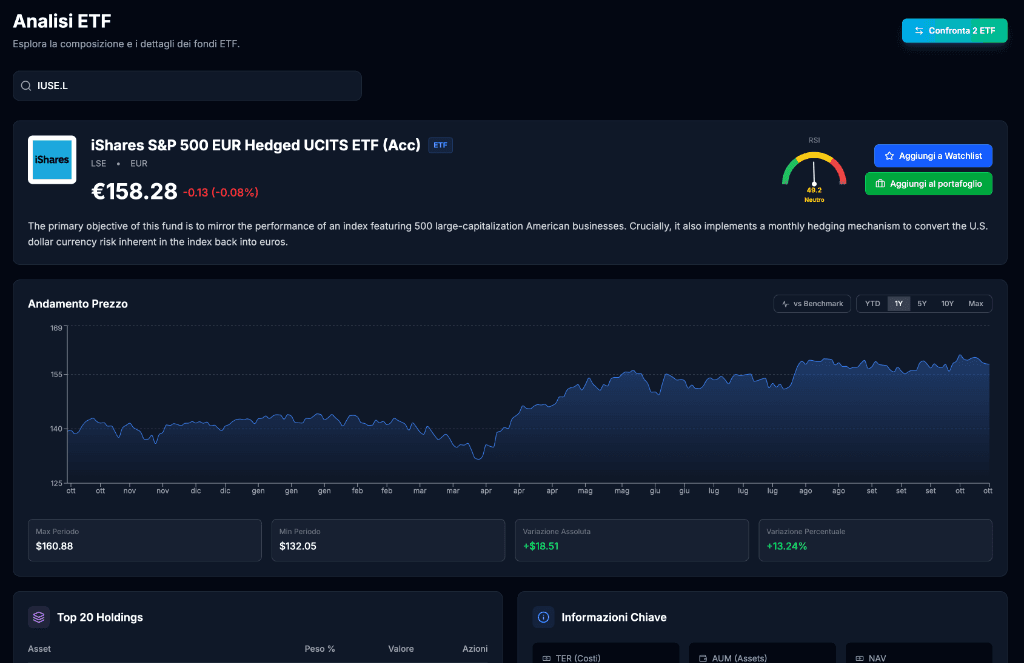Click the Max Periodo value $160.88
Viewport: 1024px width, 663px height.
(54, 546)
